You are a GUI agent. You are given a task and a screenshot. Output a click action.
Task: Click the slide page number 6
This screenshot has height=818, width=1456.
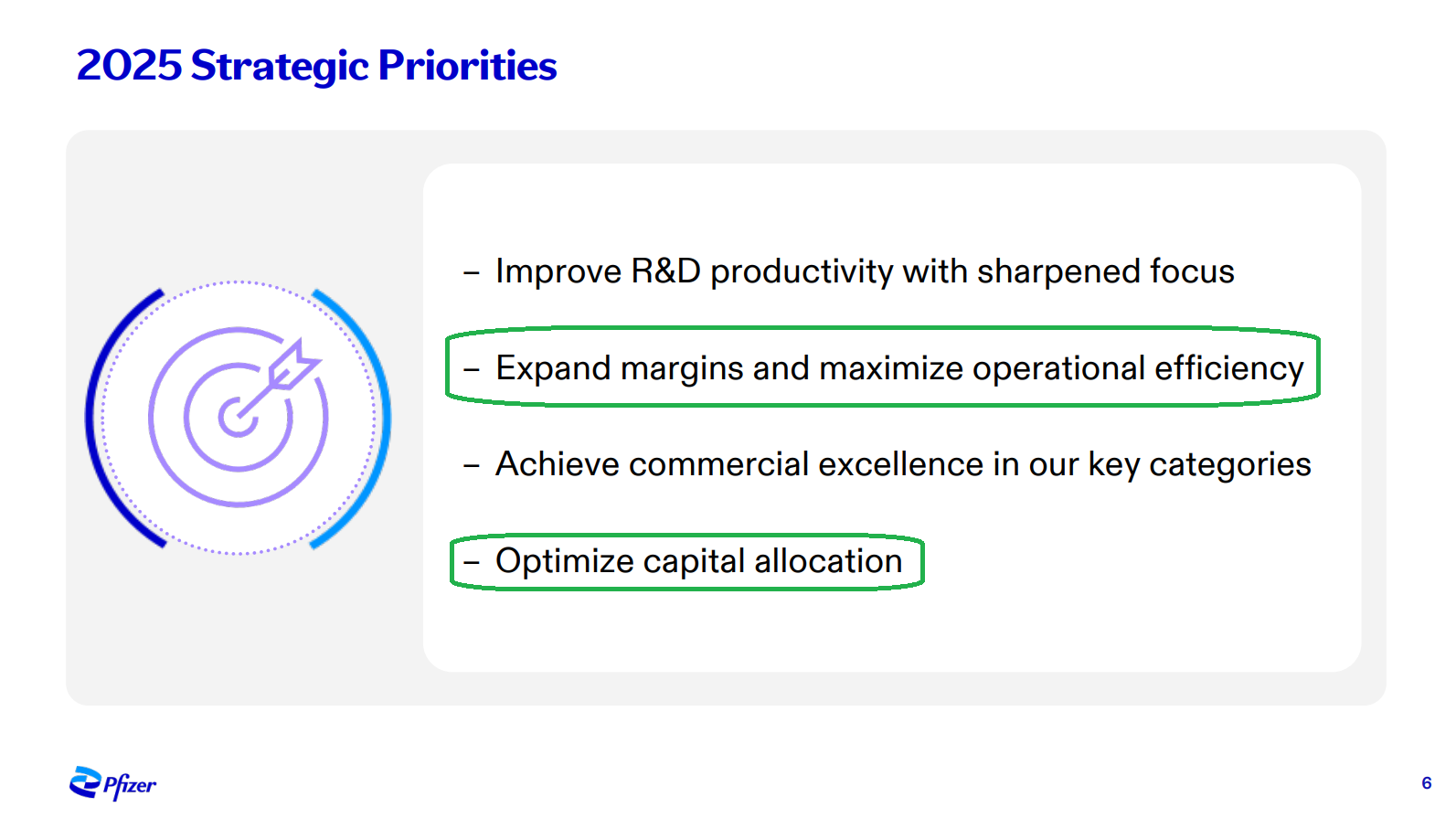tap(1426, 783)
